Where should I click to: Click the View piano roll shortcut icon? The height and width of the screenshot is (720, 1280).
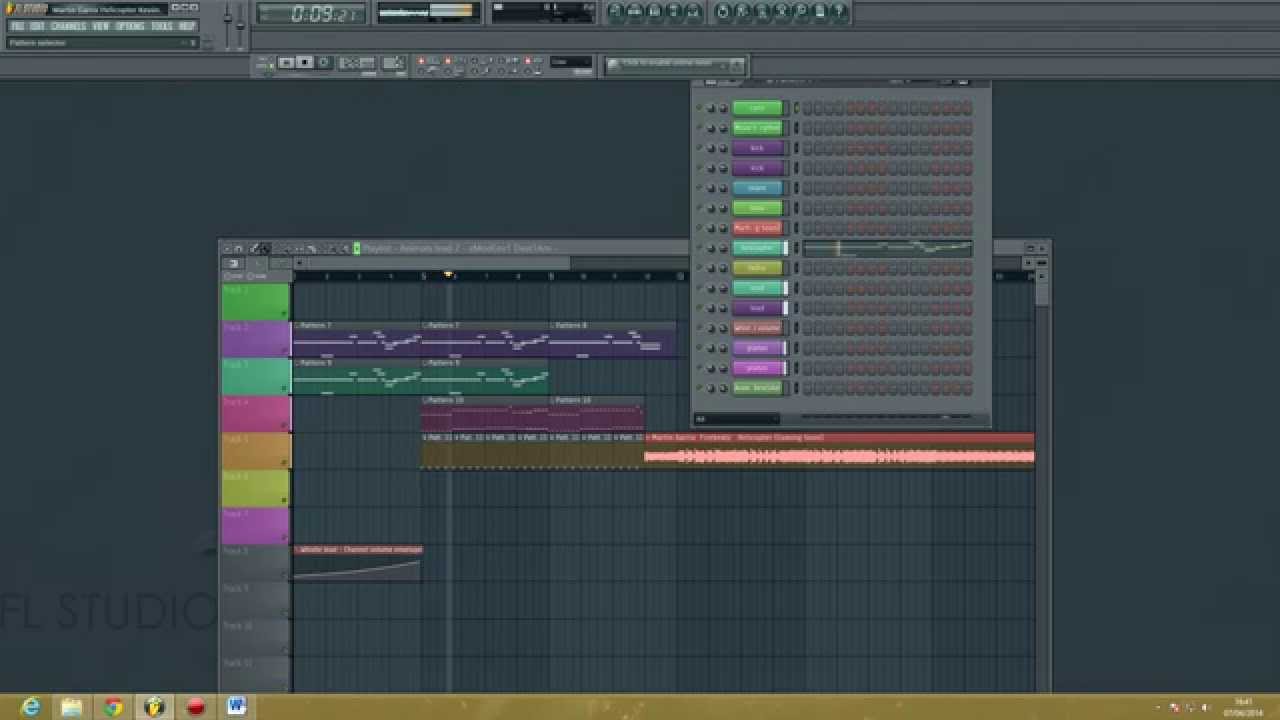[x=654, y=12]
